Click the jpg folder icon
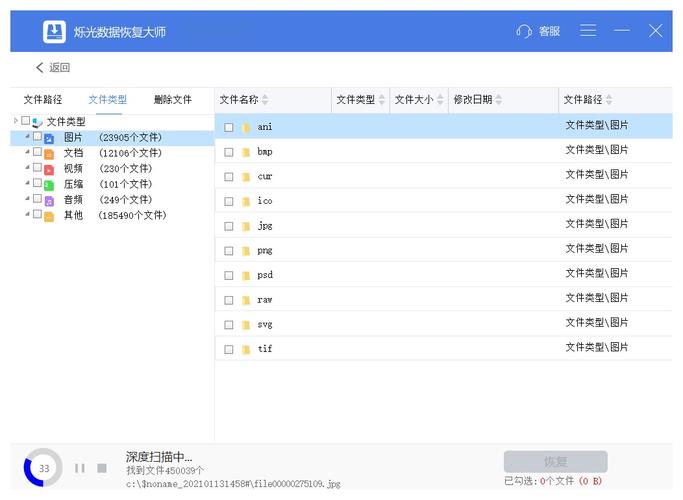Screen dimensions: 683x500 (246, 226)
